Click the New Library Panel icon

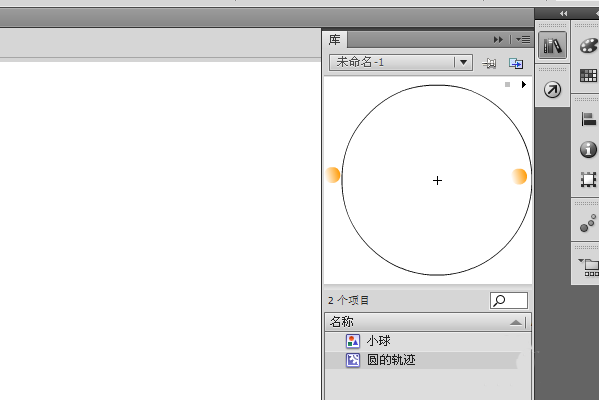click(516, 63)
